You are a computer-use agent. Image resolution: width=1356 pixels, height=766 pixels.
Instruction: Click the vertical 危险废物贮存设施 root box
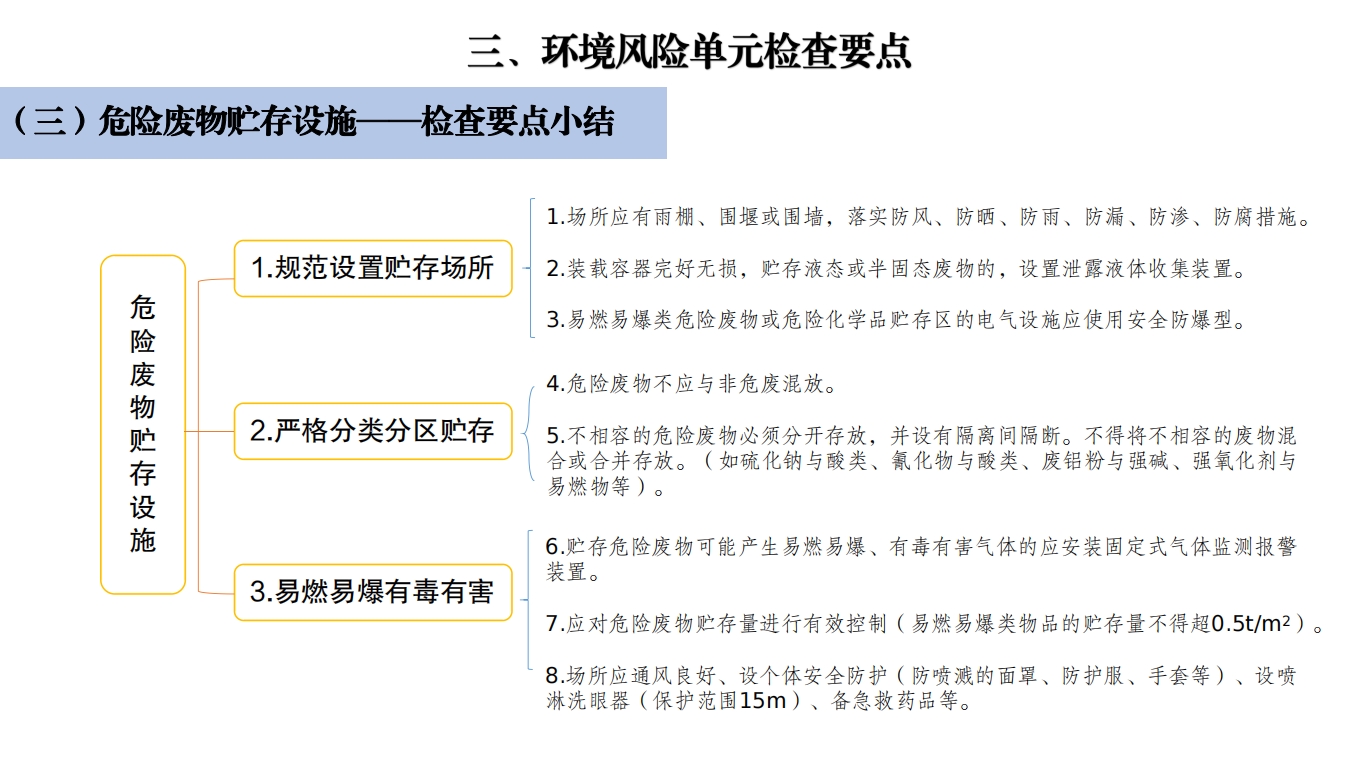coord(143,424)
